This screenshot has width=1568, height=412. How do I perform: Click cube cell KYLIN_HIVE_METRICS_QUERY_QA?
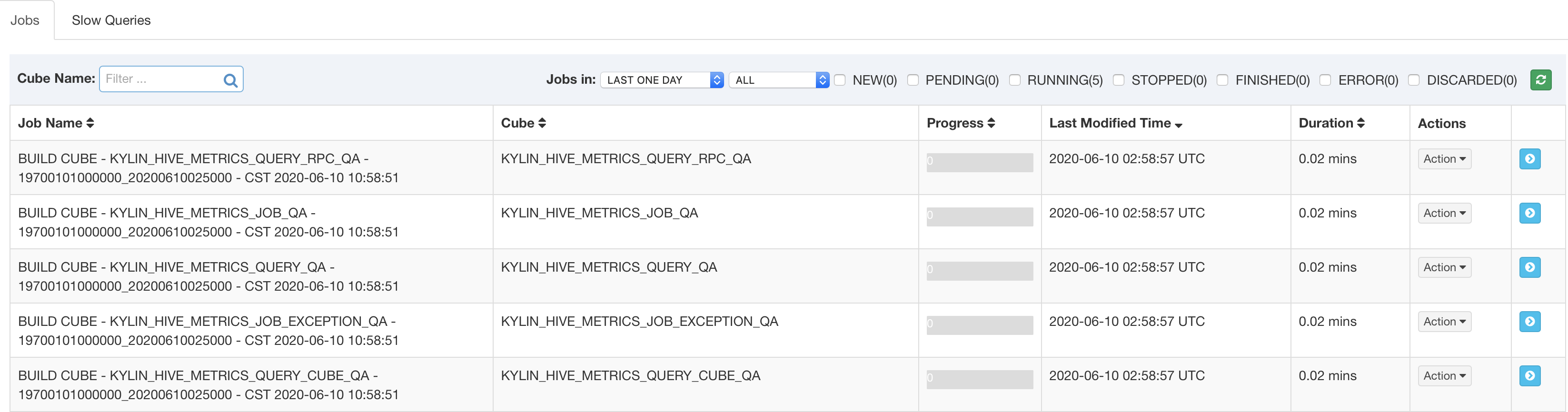tap(609, 267)
